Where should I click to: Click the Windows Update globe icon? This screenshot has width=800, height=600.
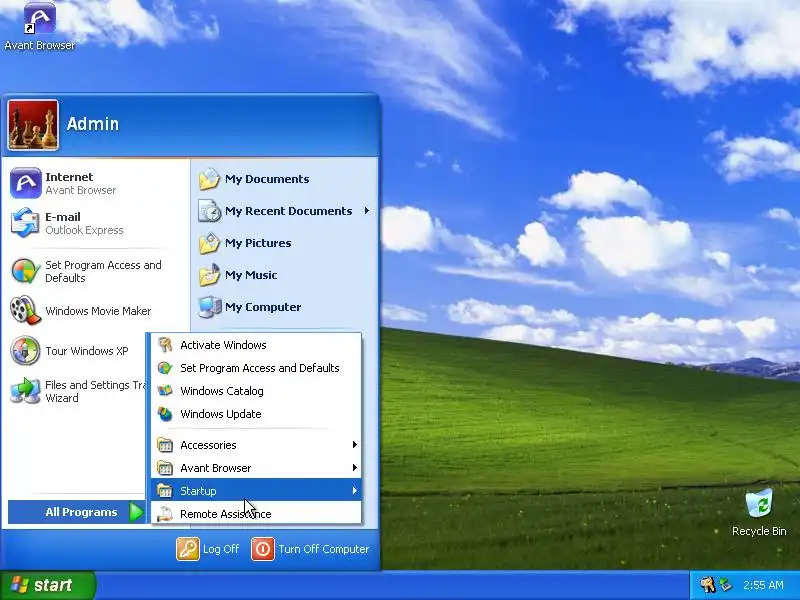(x=165, y=414)
